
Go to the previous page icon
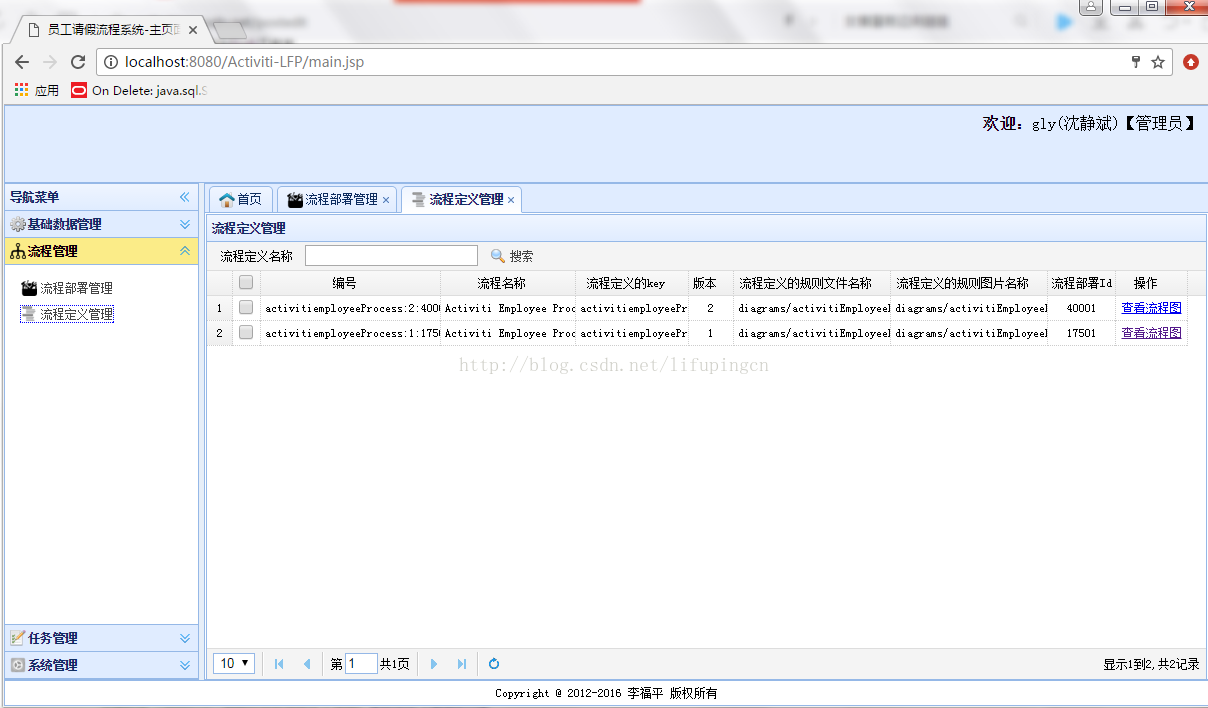click(x=307, y=664)
